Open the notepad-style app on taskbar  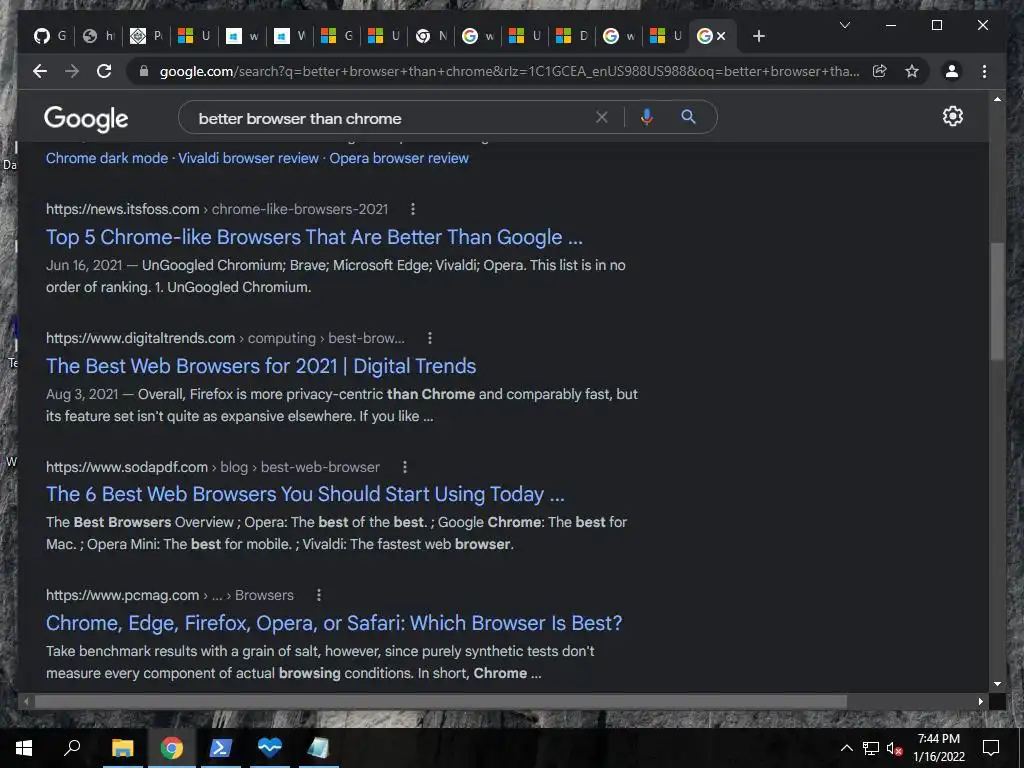point(318,748)
